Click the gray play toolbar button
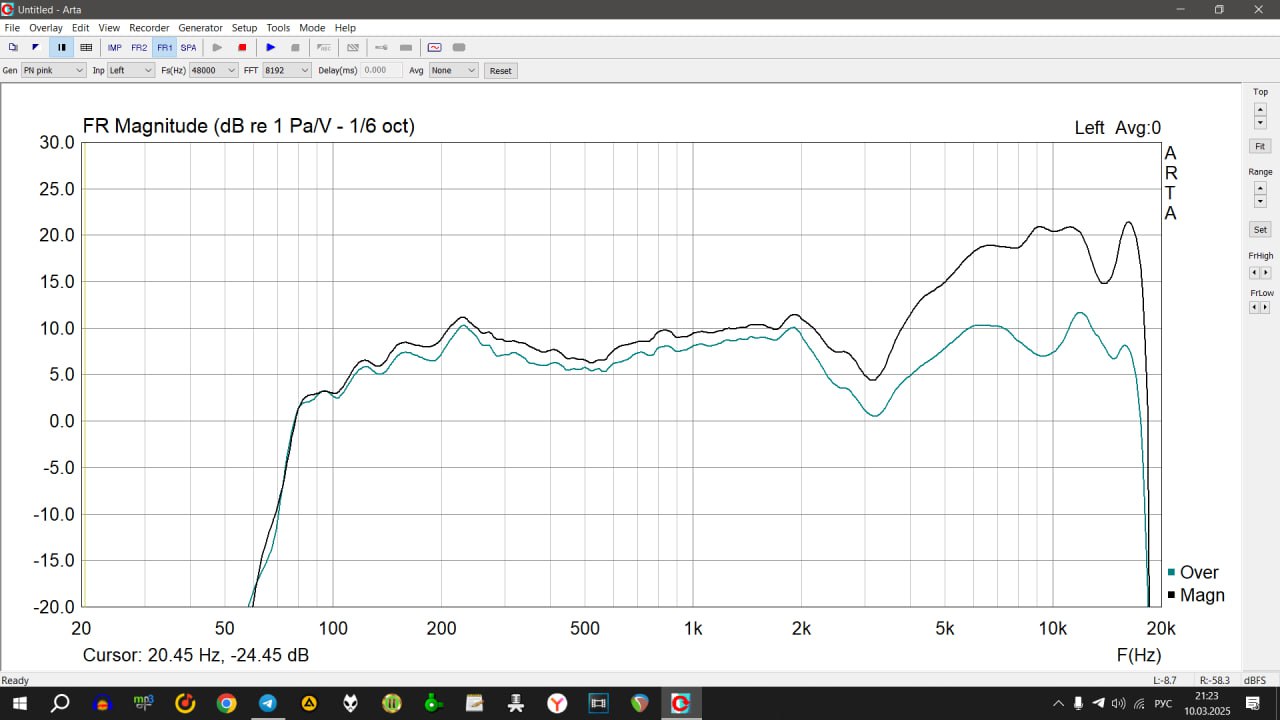1280x720 pixels. pos(217,47)
